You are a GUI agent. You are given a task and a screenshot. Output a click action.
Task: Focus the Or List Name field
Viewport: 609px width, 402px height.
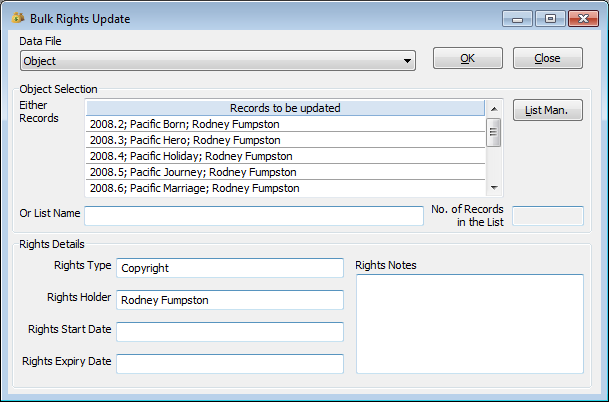(x=254, y=216)
